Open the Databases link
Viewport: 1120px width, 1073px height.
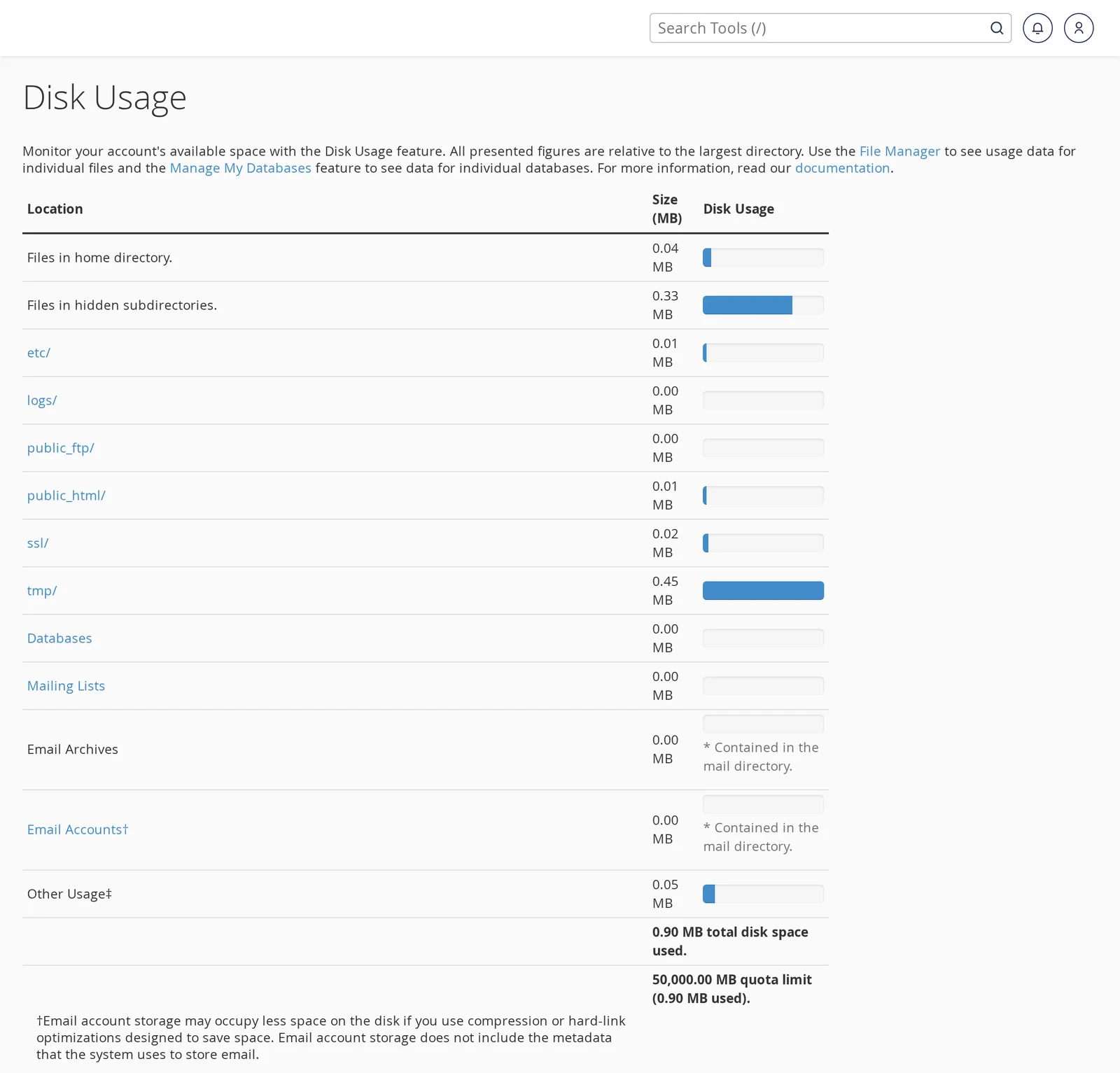point(59,638)
